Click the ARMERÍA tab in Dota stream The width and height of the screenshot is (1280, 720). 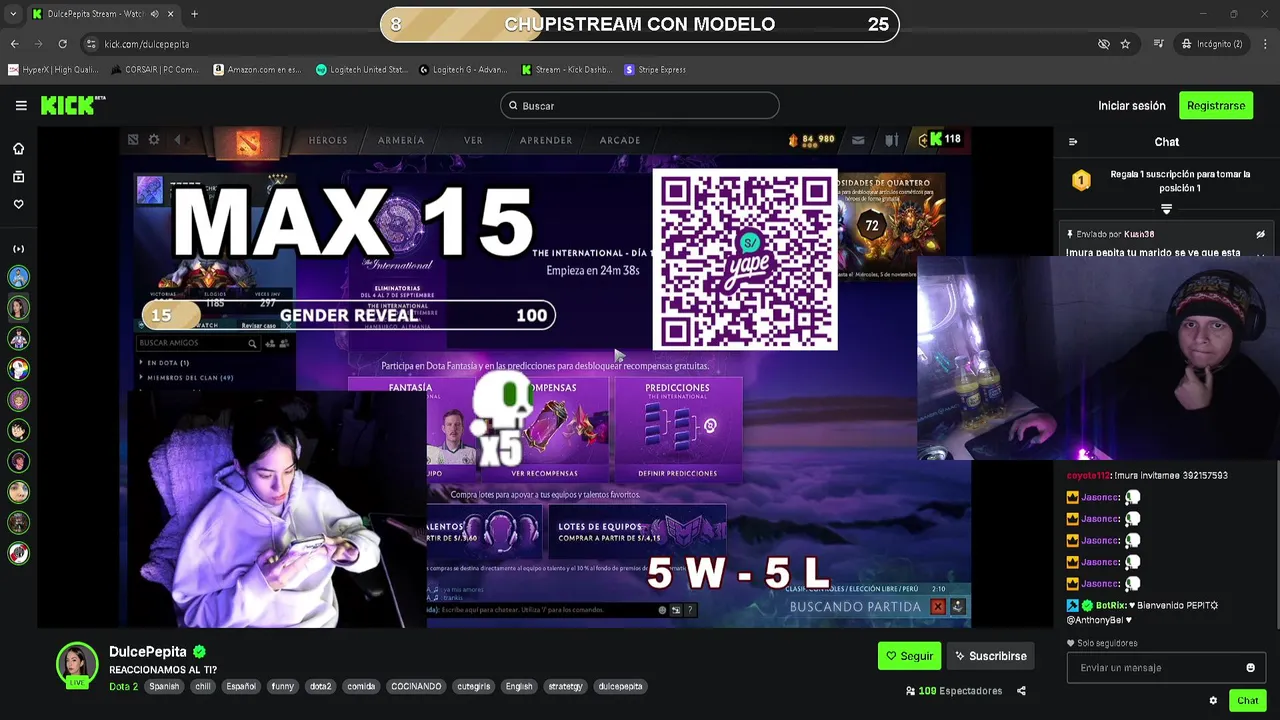(x=401, y=140)
